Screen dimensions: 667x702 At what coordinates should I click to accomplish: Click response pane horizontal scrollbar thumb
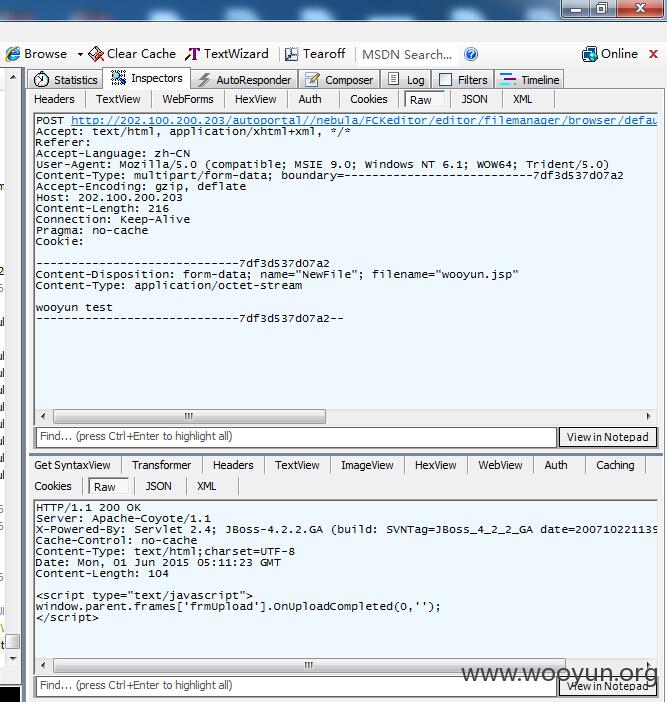pyautogui.click(x=309, y=665)
